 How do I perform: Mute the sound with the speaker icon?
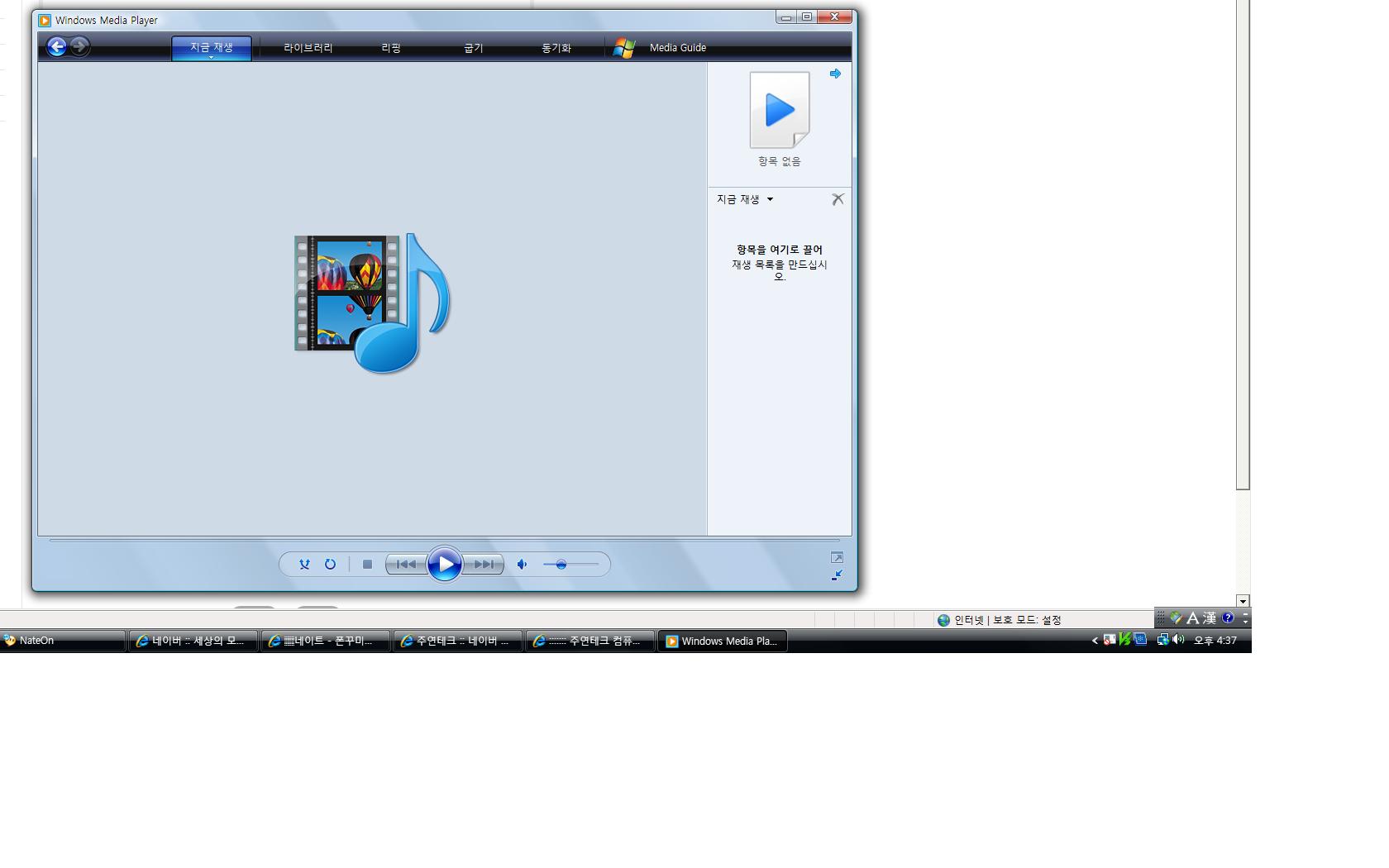coord(522,565)
